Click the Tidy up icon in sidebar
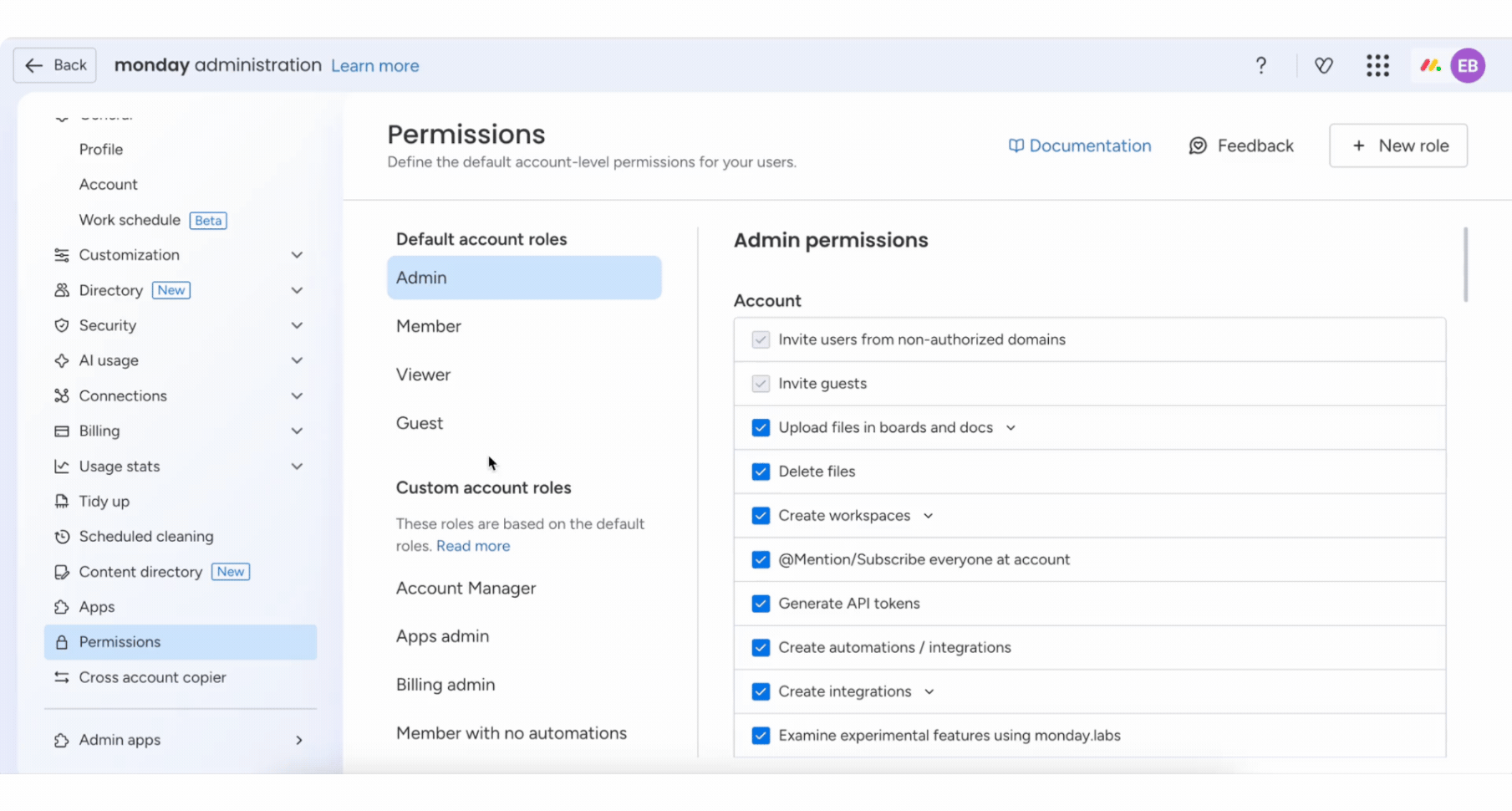The image size is (1512, 811). click(x=62, y=502)
